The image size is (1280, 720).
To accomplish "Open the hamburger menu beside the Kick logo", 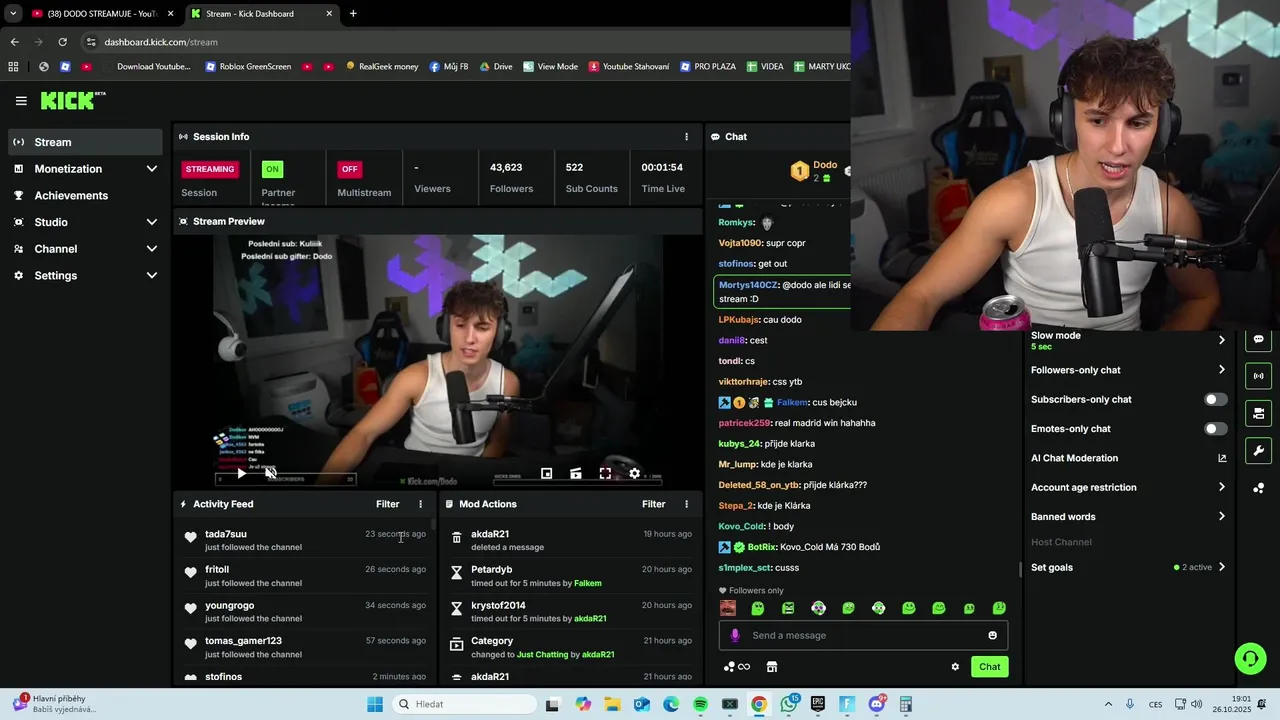I will [x=21, y=101].
